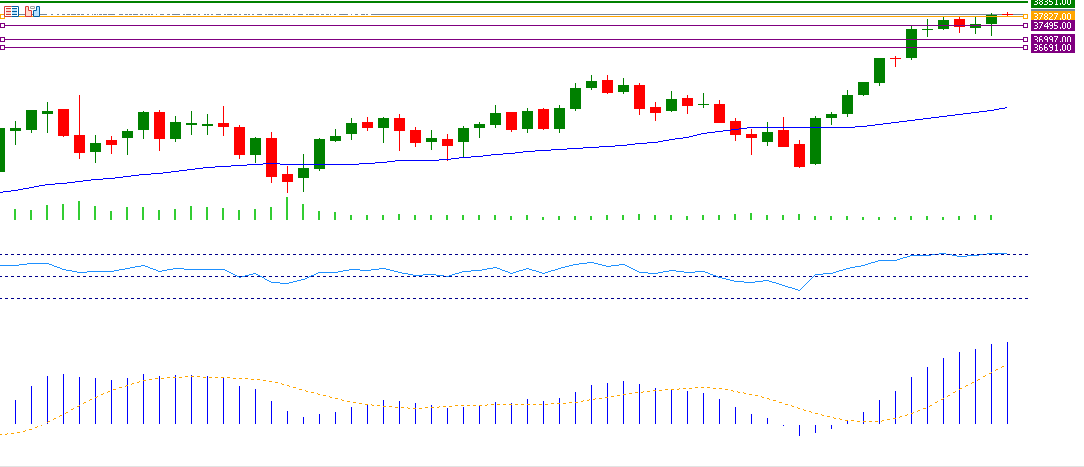1084x467 pixels.
Task: Select right handle of the 37495.00 line
Action: [x=1026, y=25]
